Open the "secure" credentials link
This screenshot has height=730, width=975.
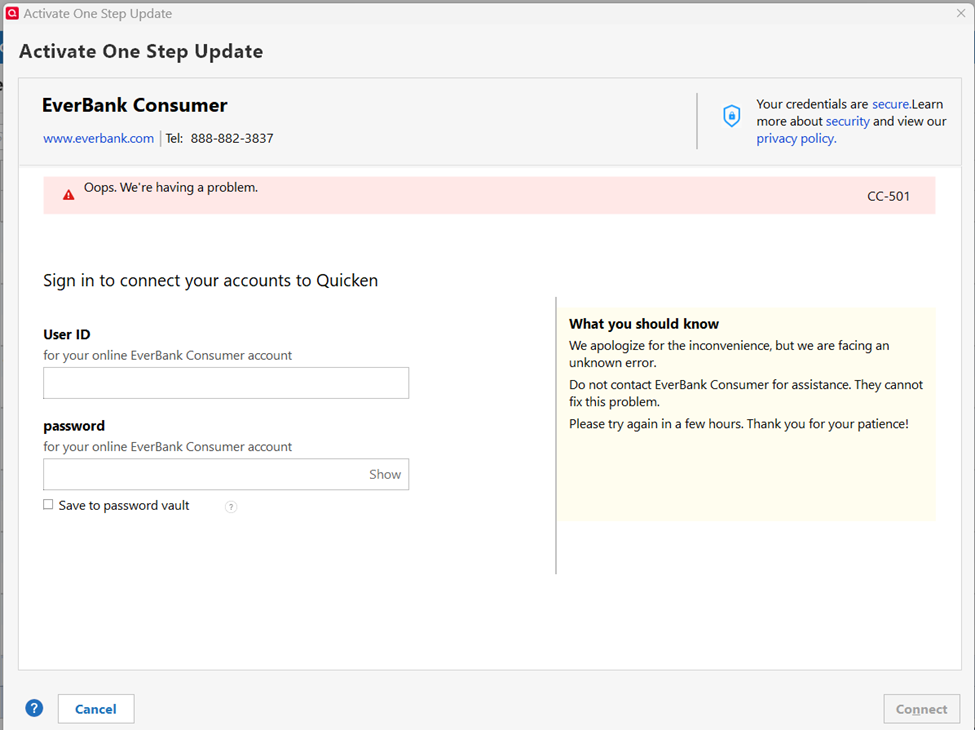890,104
